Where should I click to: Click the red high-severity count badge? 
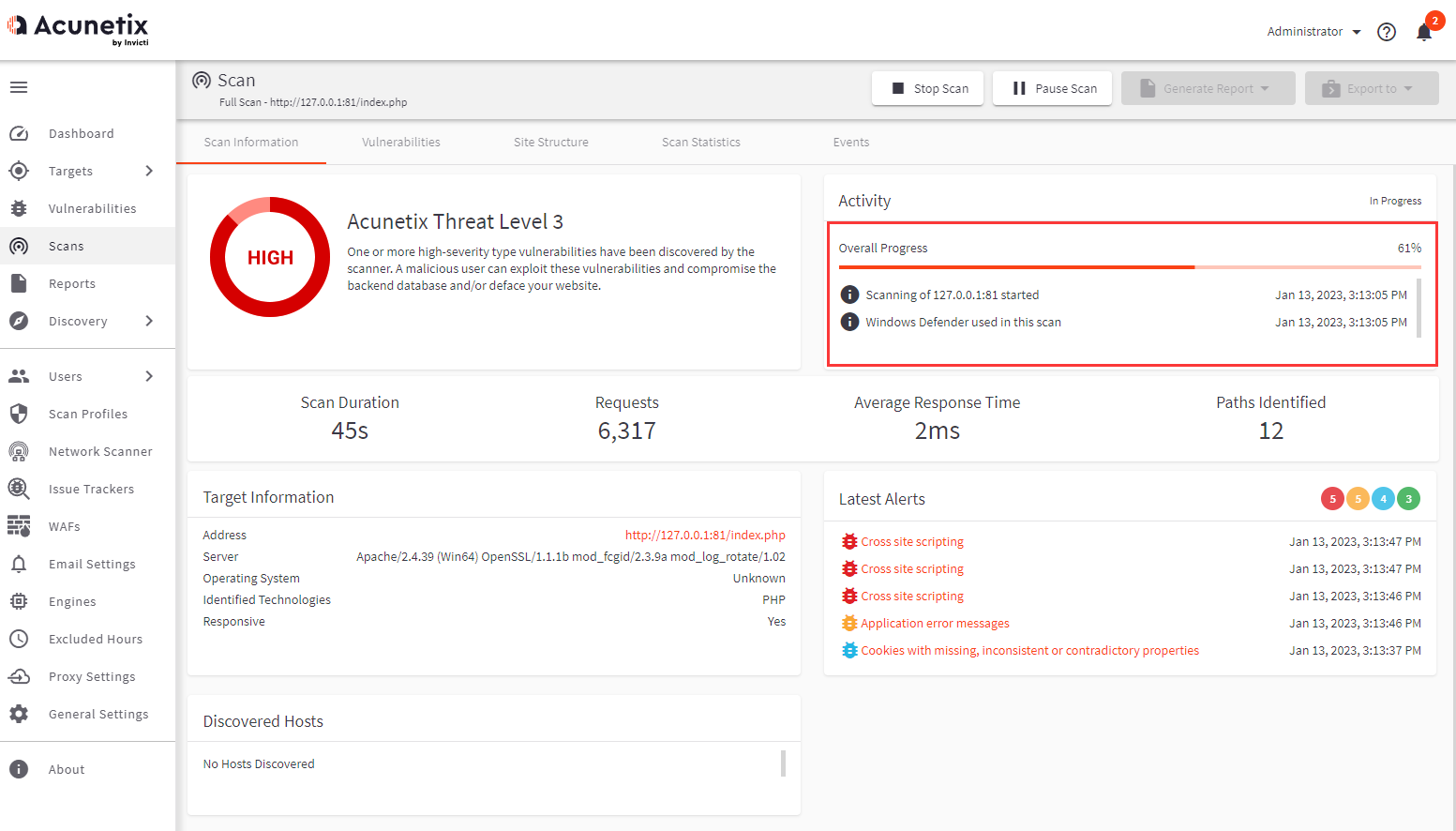tap(1332, 499)
